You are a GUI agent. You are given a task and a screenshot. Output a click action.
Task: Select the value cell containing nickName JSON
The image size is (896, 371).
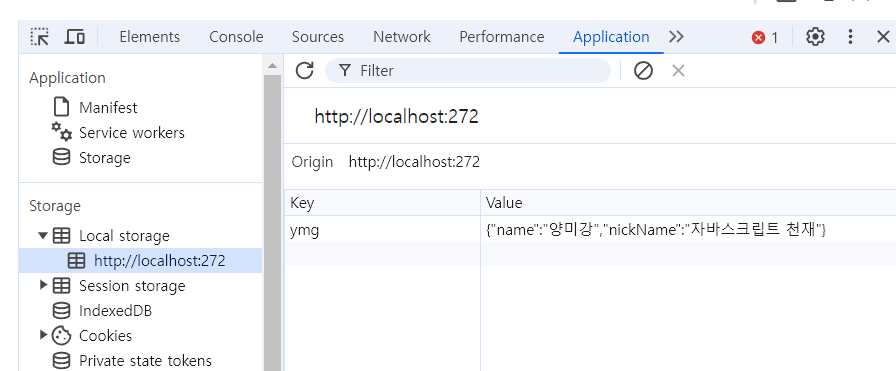pos(688,230)
